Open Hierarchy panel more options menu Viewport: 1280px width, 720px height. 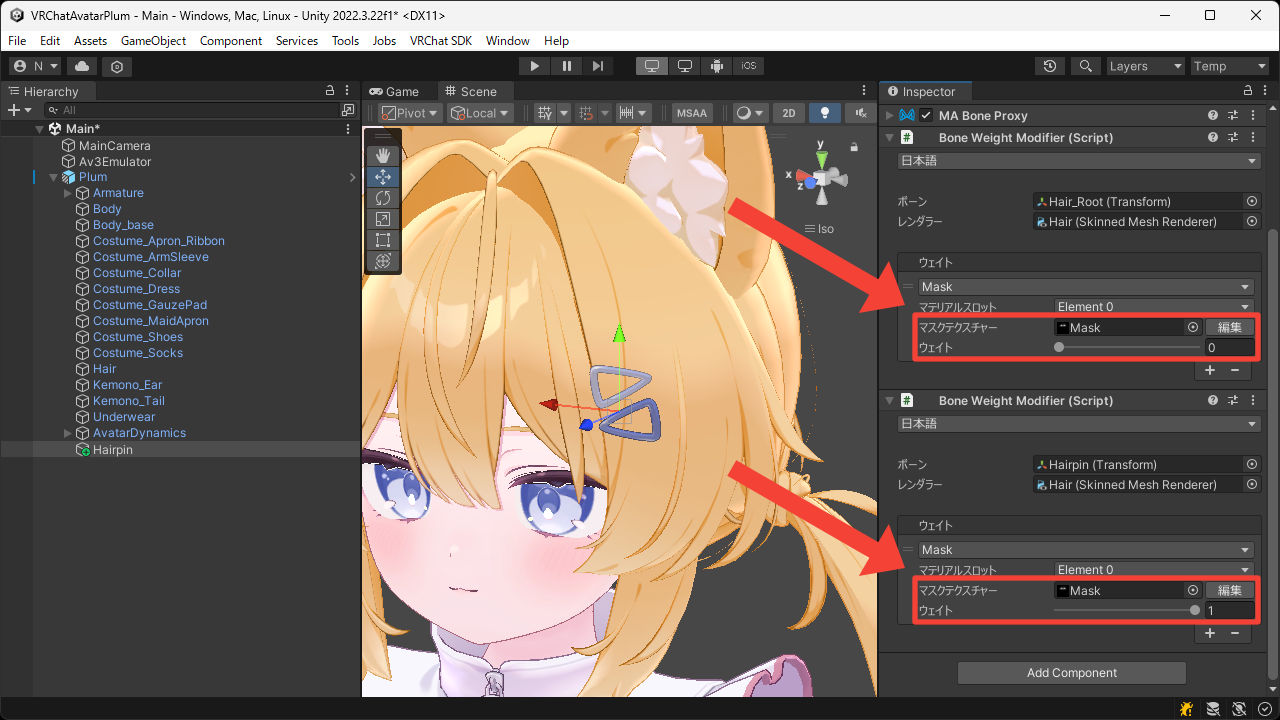tap(347, 91)
